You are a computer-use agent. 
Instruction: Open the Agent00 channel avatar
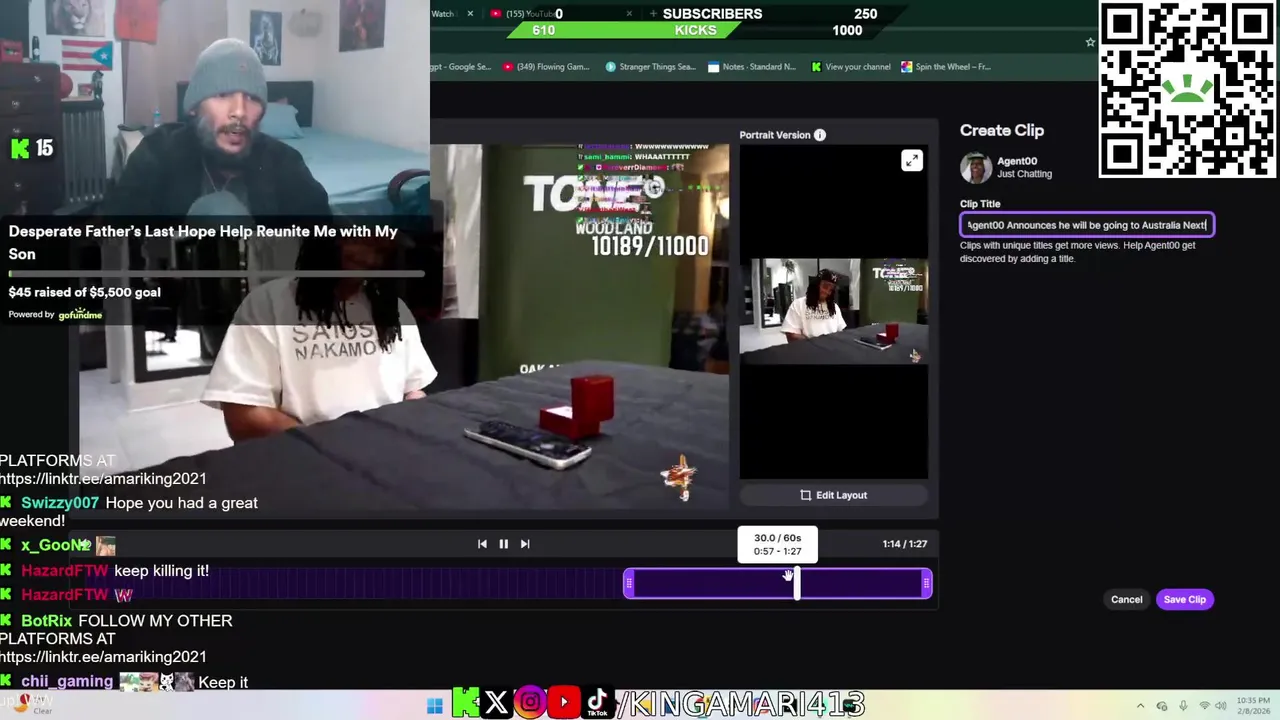click(976, 167)
